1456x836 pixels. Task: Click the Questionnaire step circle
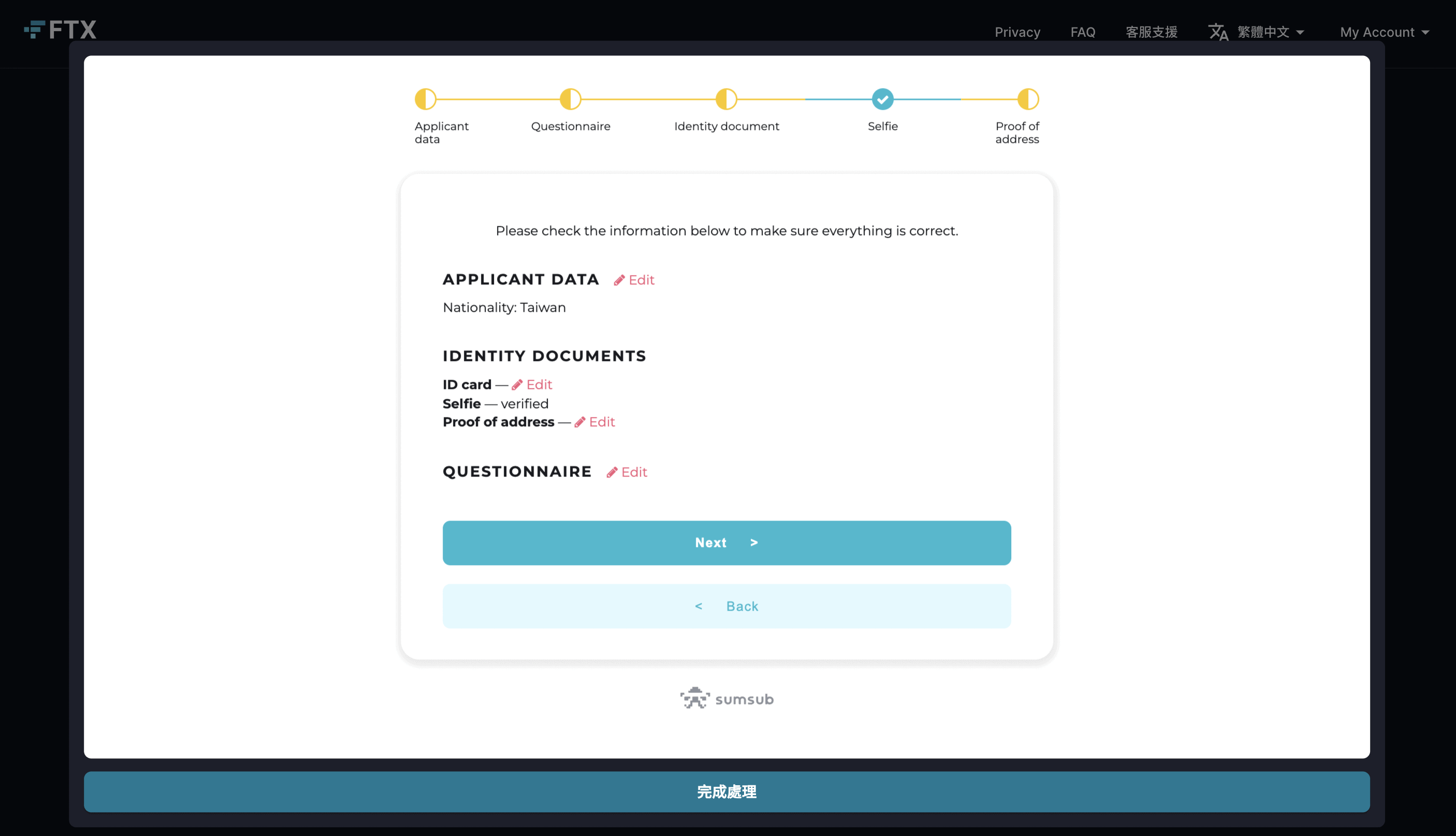[571, 99]
